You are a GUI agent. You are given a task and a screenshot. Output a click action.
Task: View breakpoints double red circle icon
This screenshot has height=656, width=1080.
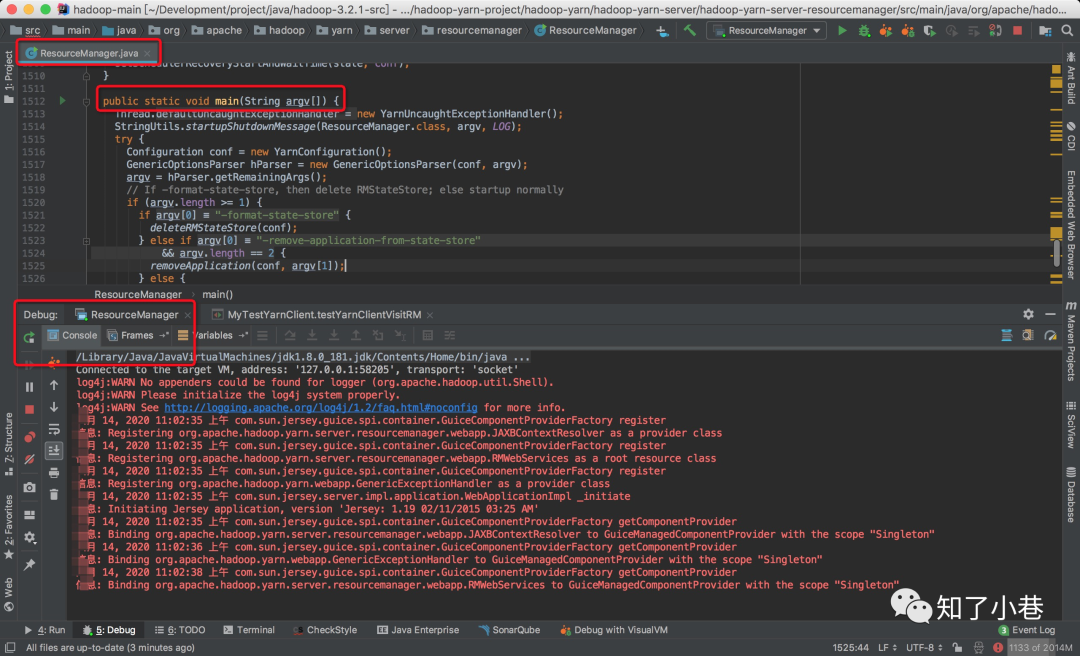click(30, 437)
